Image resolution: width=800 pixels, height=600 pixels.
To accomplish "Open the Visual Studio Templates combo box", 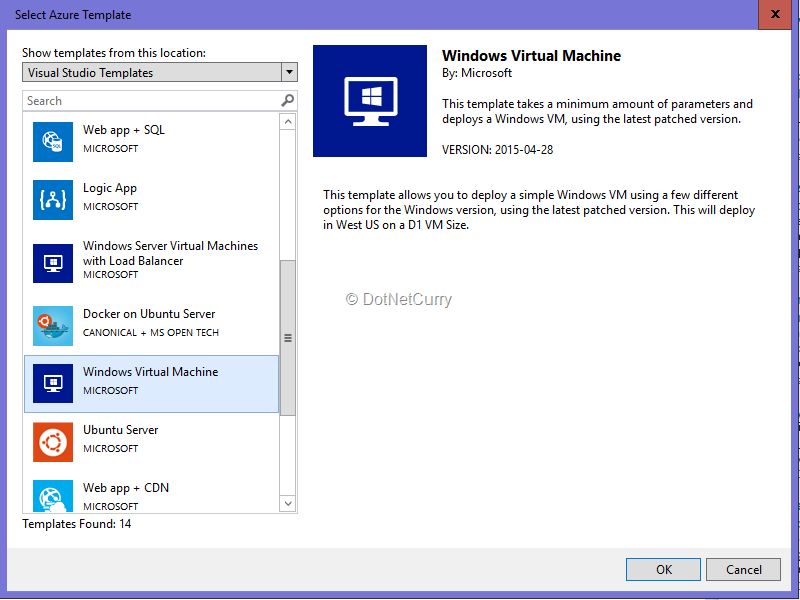I will (160, 72).
